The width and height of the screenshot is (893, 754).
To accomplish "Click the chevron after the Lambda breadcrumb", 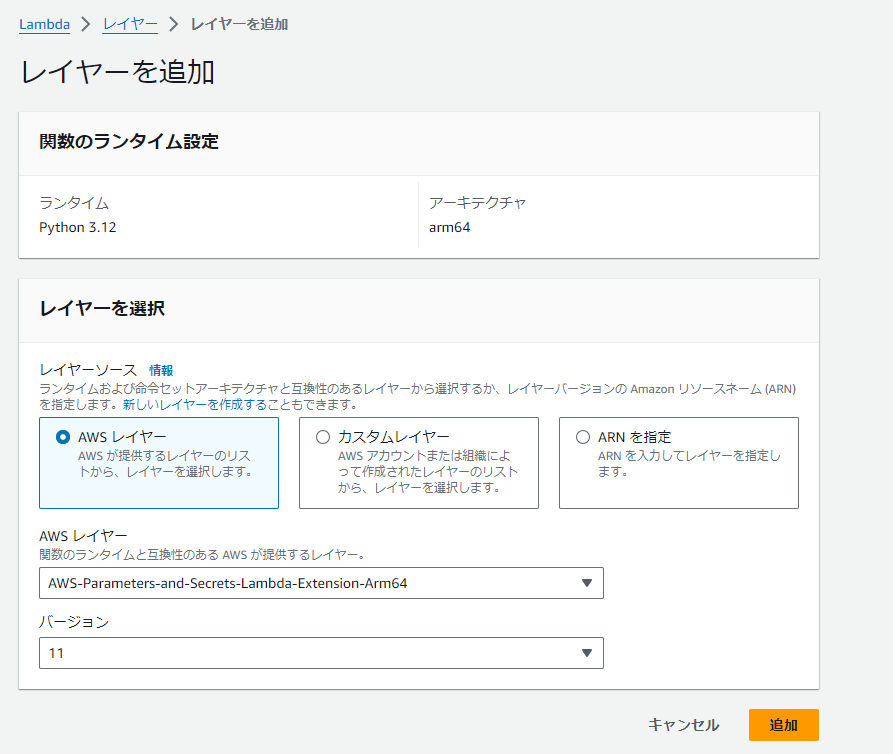I will (86, 24).
